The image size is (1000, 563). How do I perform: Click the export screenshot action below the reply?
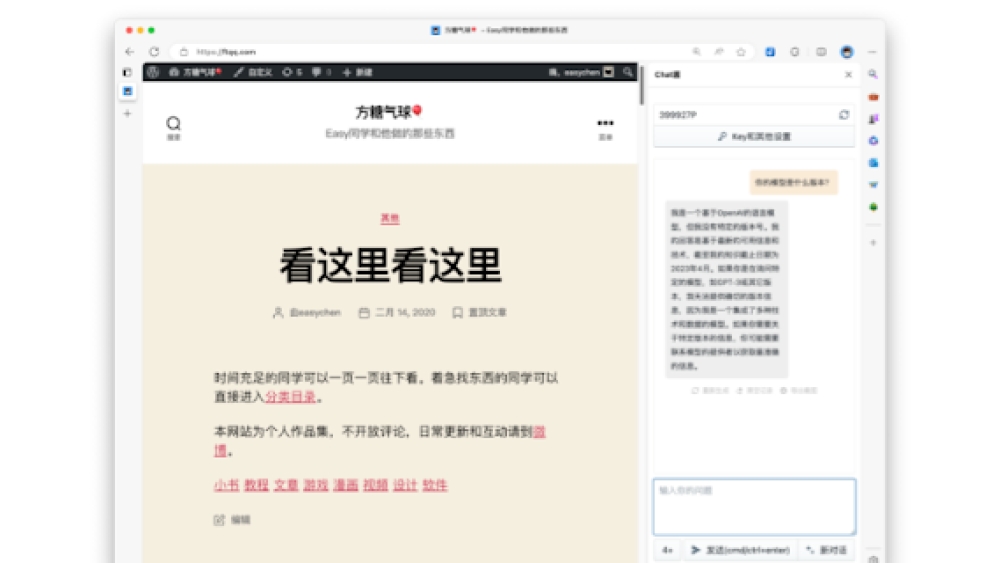798,390
